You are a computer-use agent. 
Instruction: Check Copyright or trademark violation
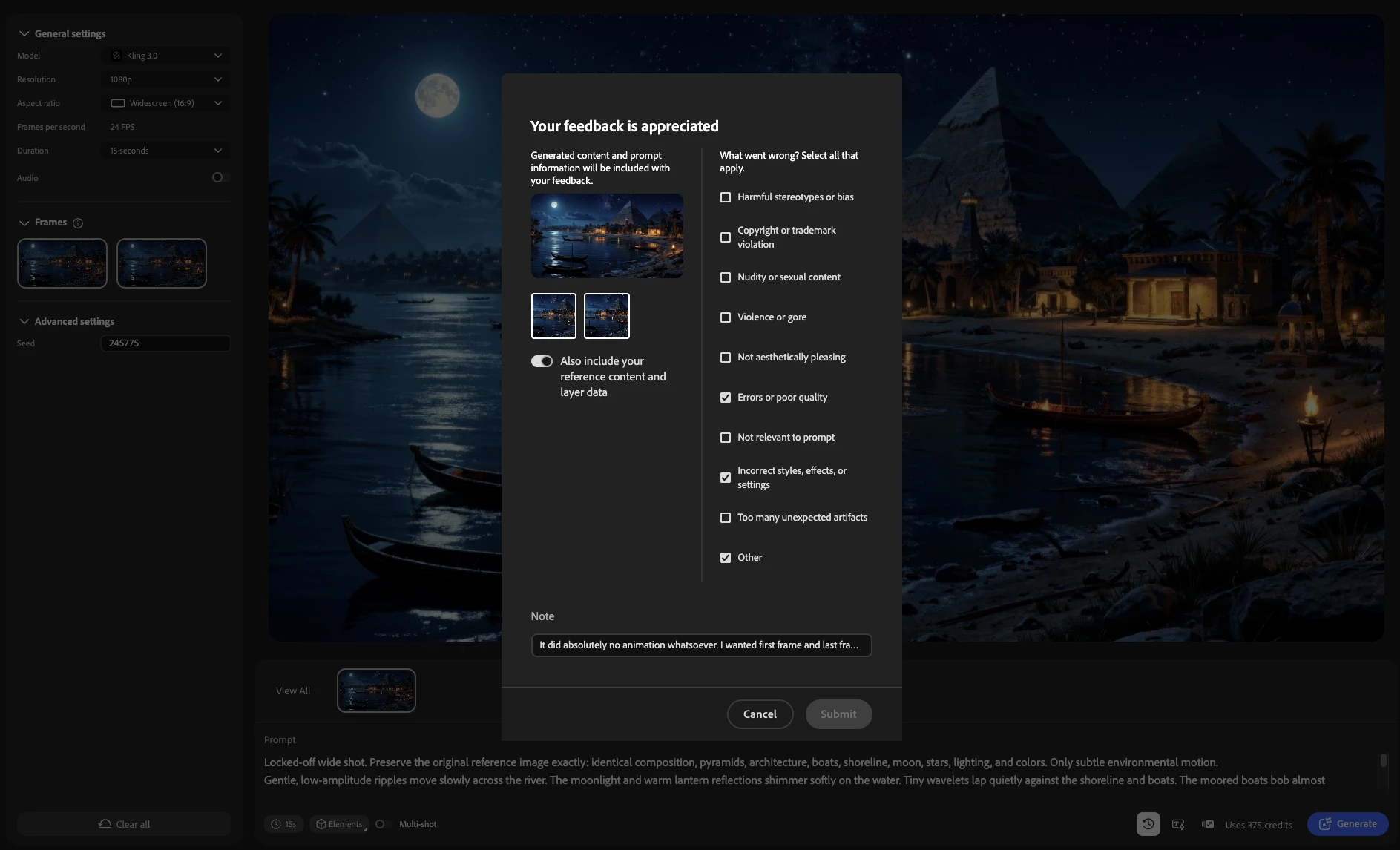click(726, 237)
